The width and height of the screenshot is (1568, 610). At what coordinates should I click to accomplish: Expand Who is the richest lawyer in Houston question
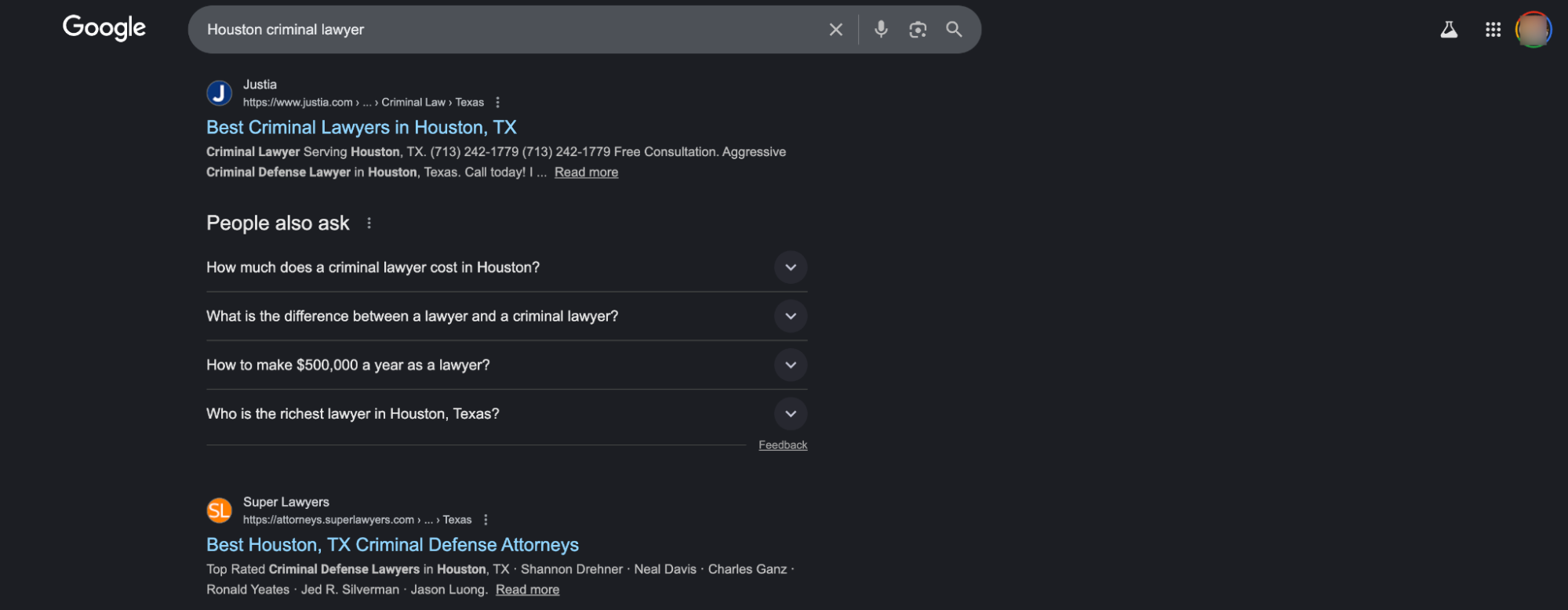click(x=507, y=413)
